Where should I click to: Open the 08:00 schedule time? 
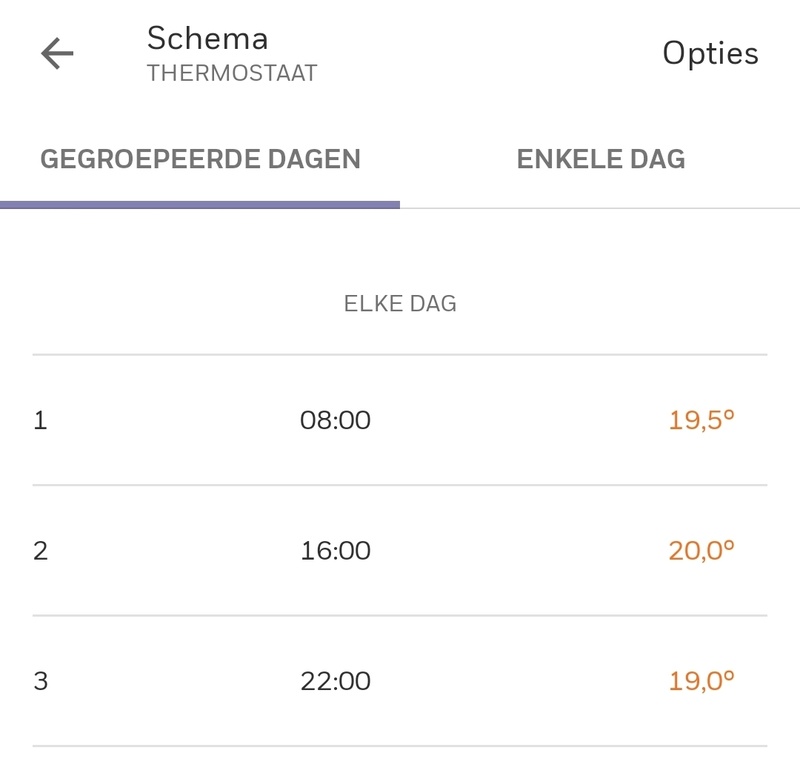click(x=335, y=421)
